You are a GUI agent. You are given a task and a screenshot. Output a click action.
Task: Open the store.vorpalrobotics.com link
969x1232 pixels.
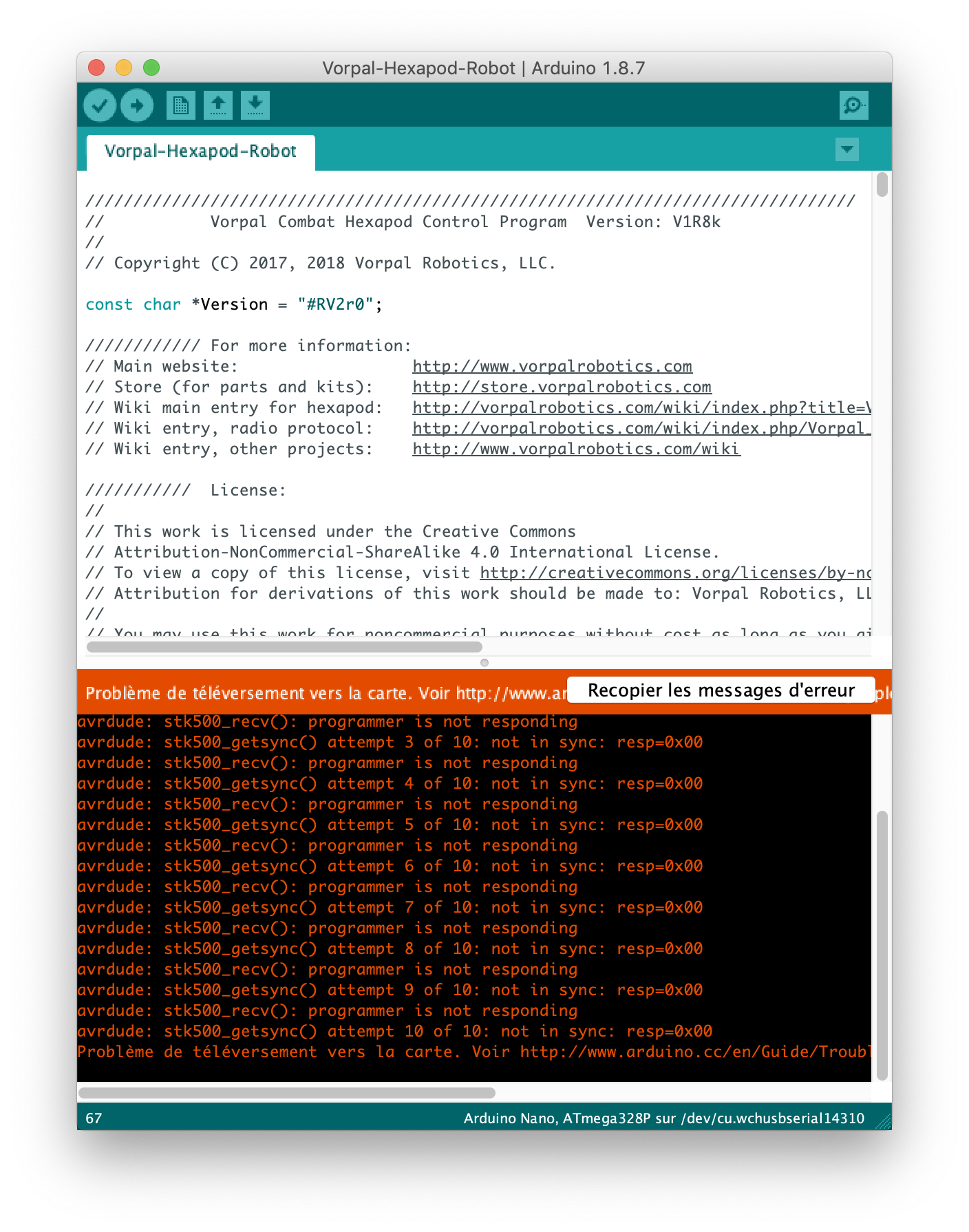pyautogui.click(x=562, y=387)
